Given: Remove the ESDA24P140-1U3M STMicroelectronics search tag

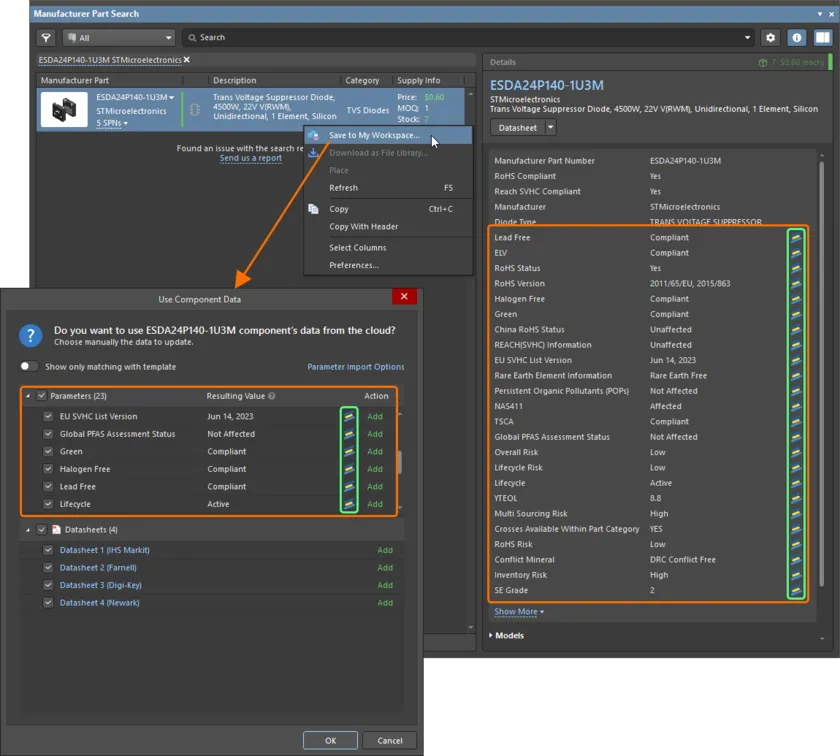Looking at the screenshot, I should point(187,60).
